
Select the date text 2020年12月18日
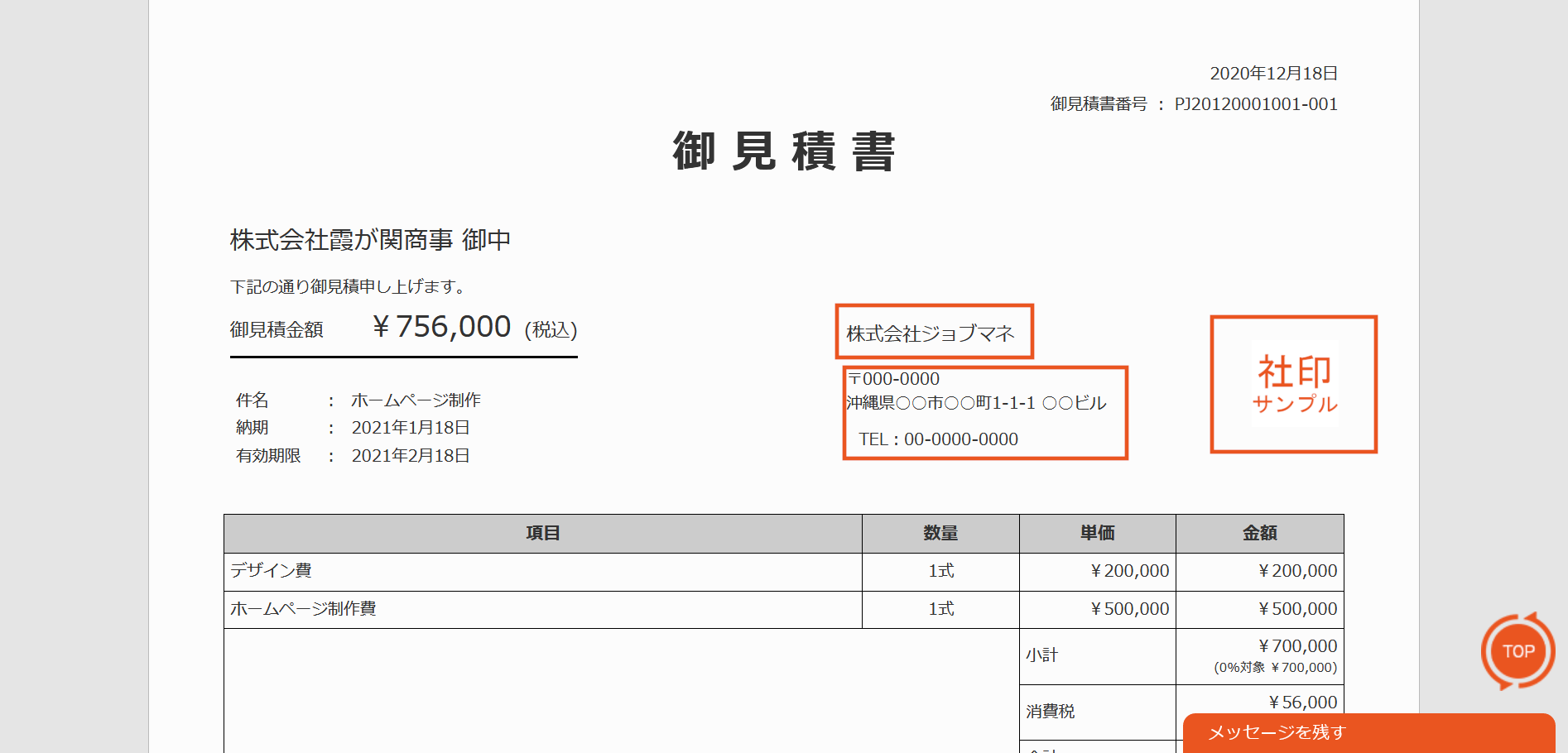pyautogui.click(x=1274, y=74)
